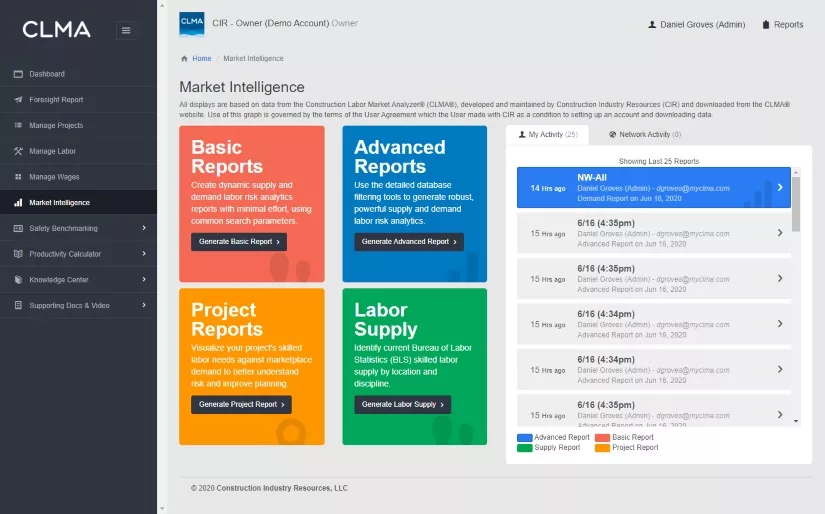The width and height of the screenshot is (825, 514).
Task: Click chevron arrow on NW-All entry
Action: 780,187
